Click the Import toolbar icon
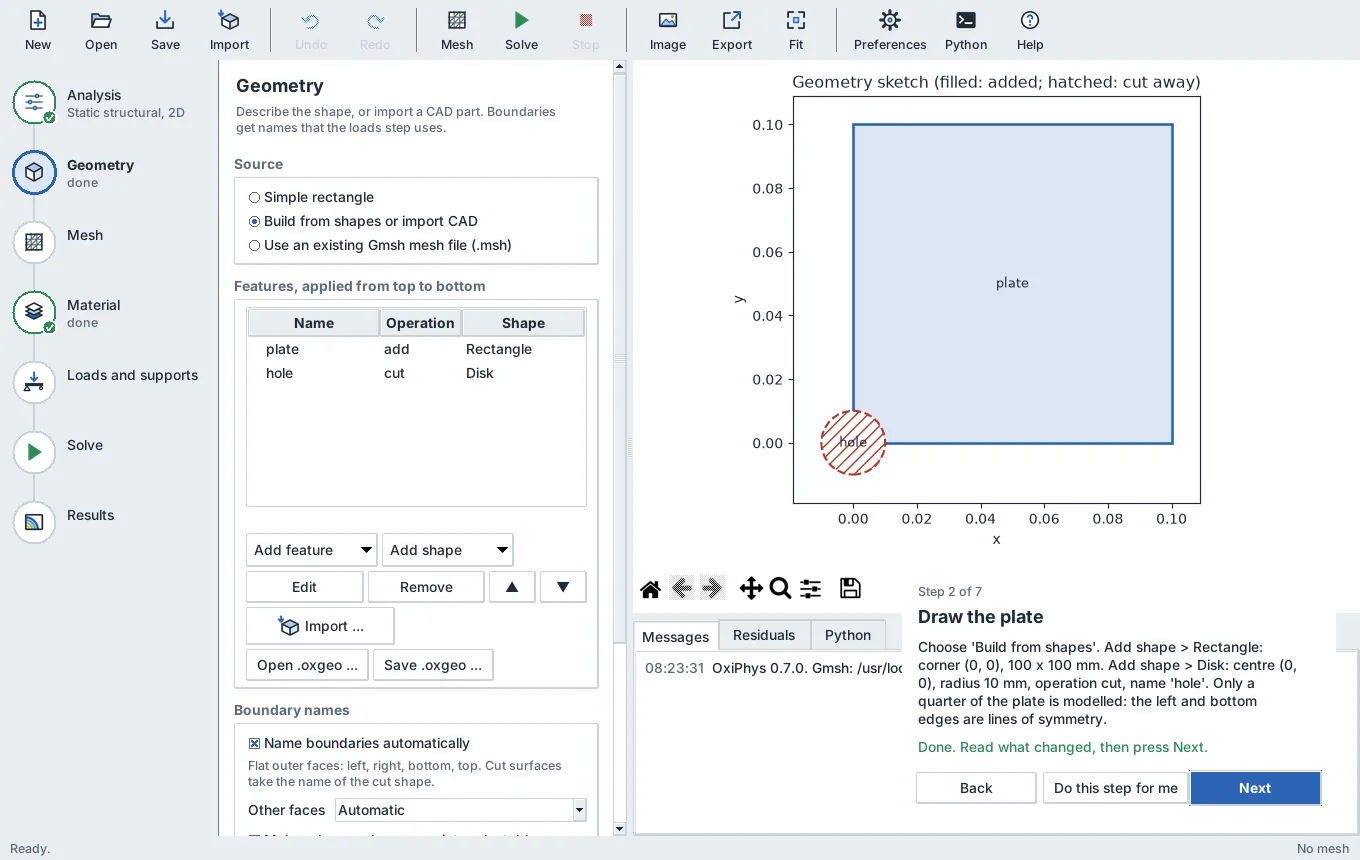Screen dimensions: 1360x860 229,30
